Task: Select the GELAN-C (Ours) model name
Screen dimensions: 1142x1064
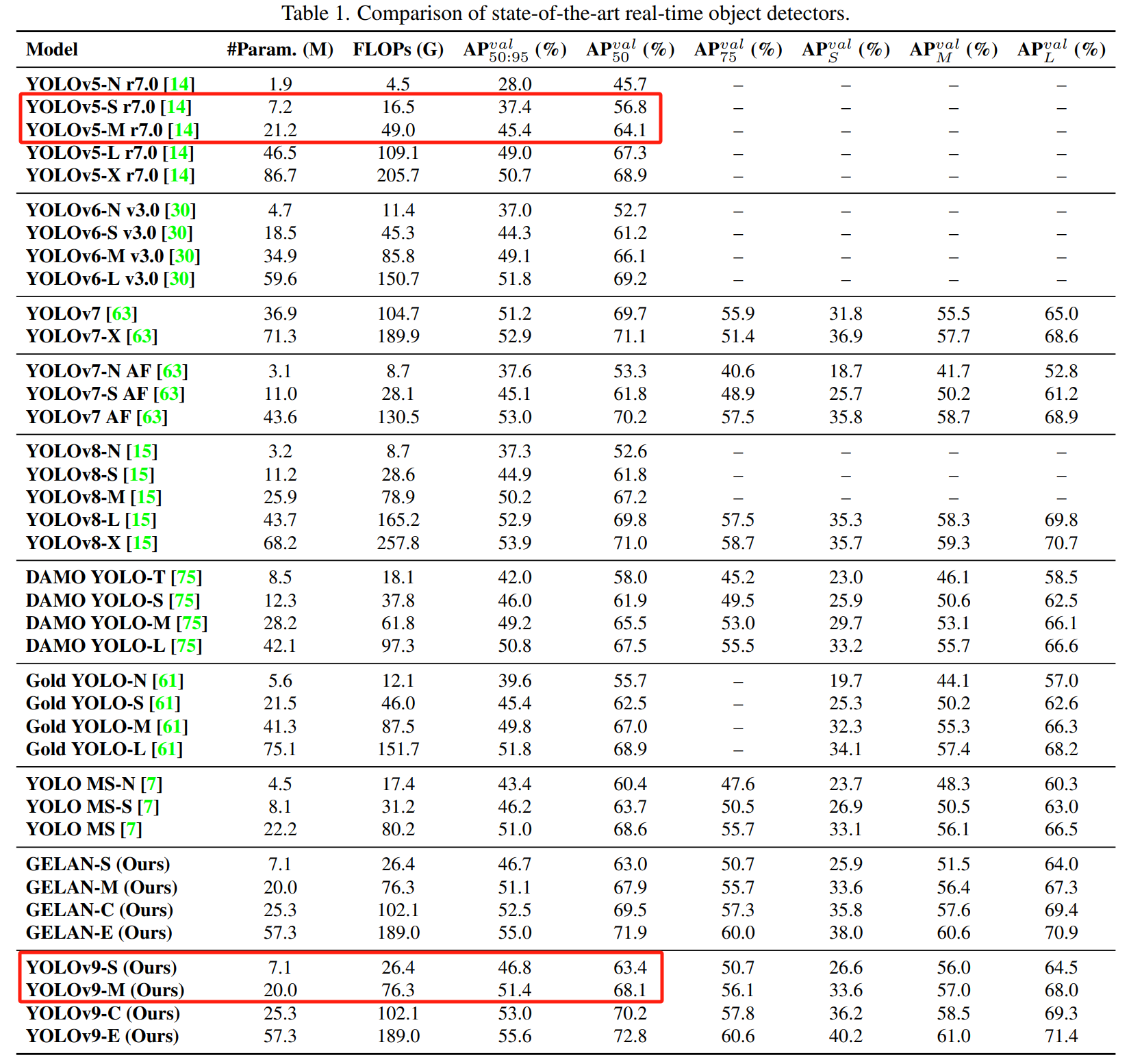Action: [100, 909]
